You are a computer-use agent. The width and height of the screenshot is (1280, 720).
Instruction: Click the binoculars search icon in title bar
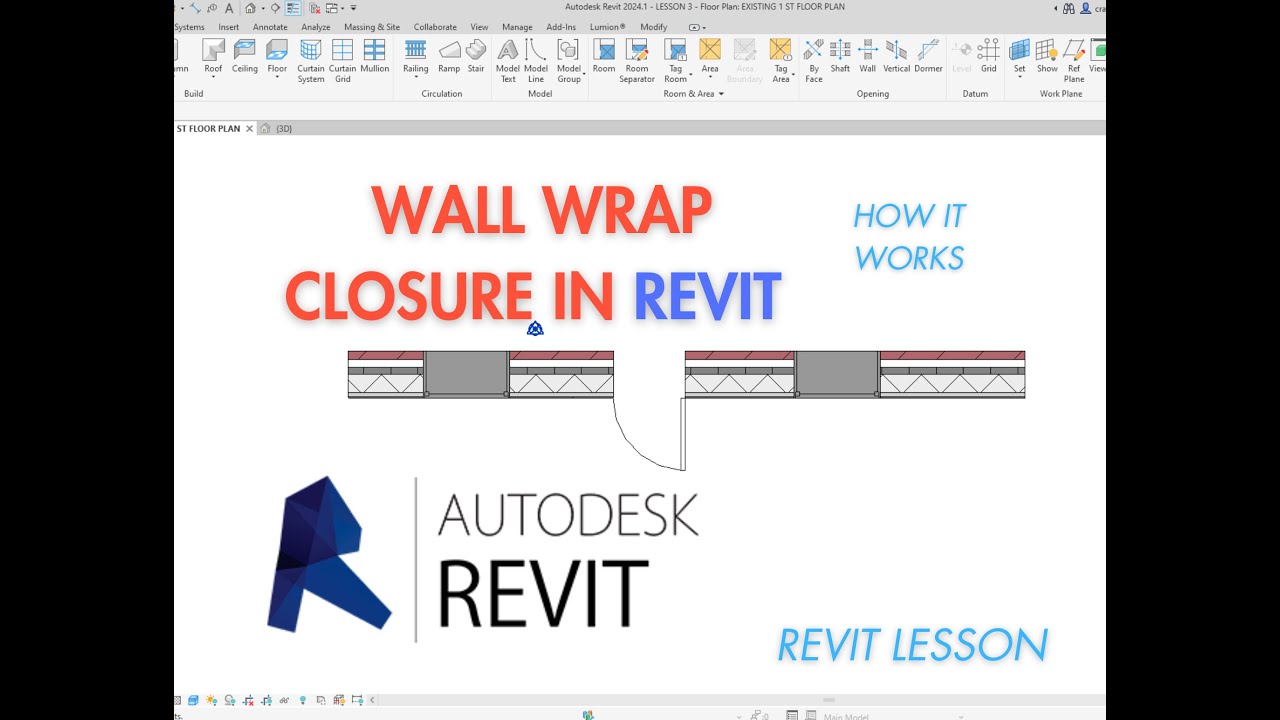point(1069,8)
